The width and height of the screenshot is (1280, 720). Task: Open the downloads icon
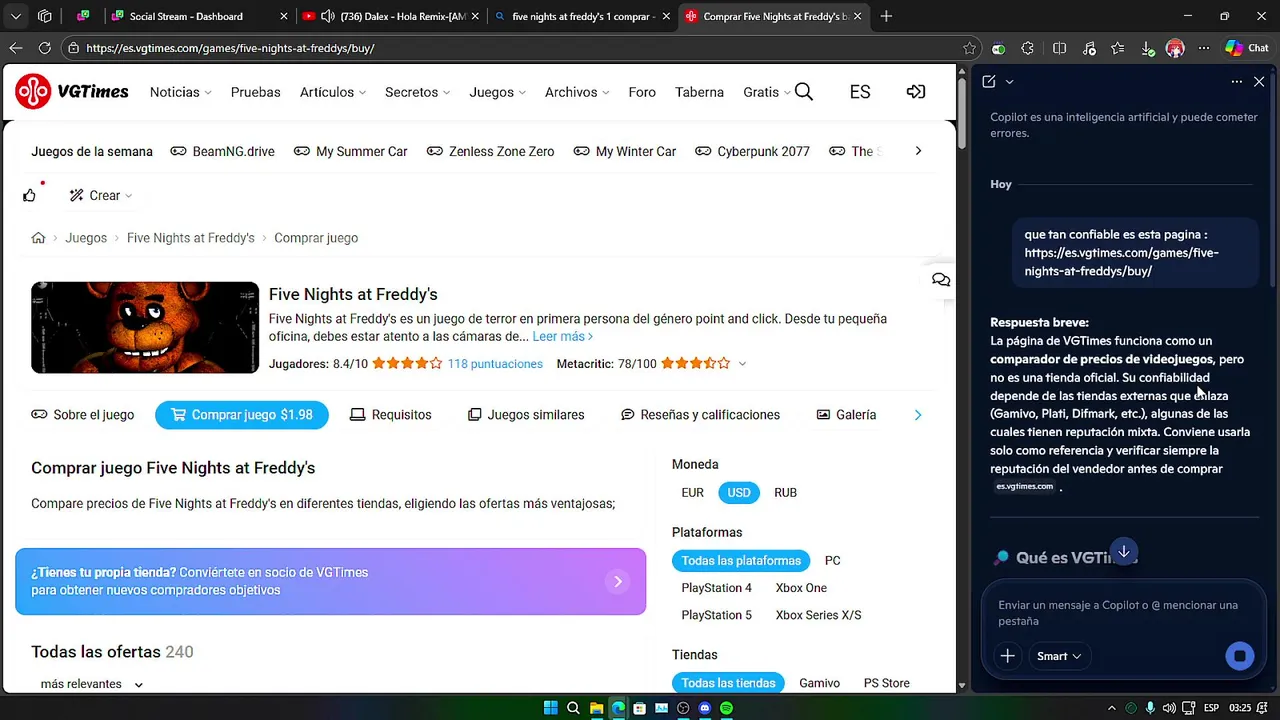pyautogui.click(x=1147, y=48)
